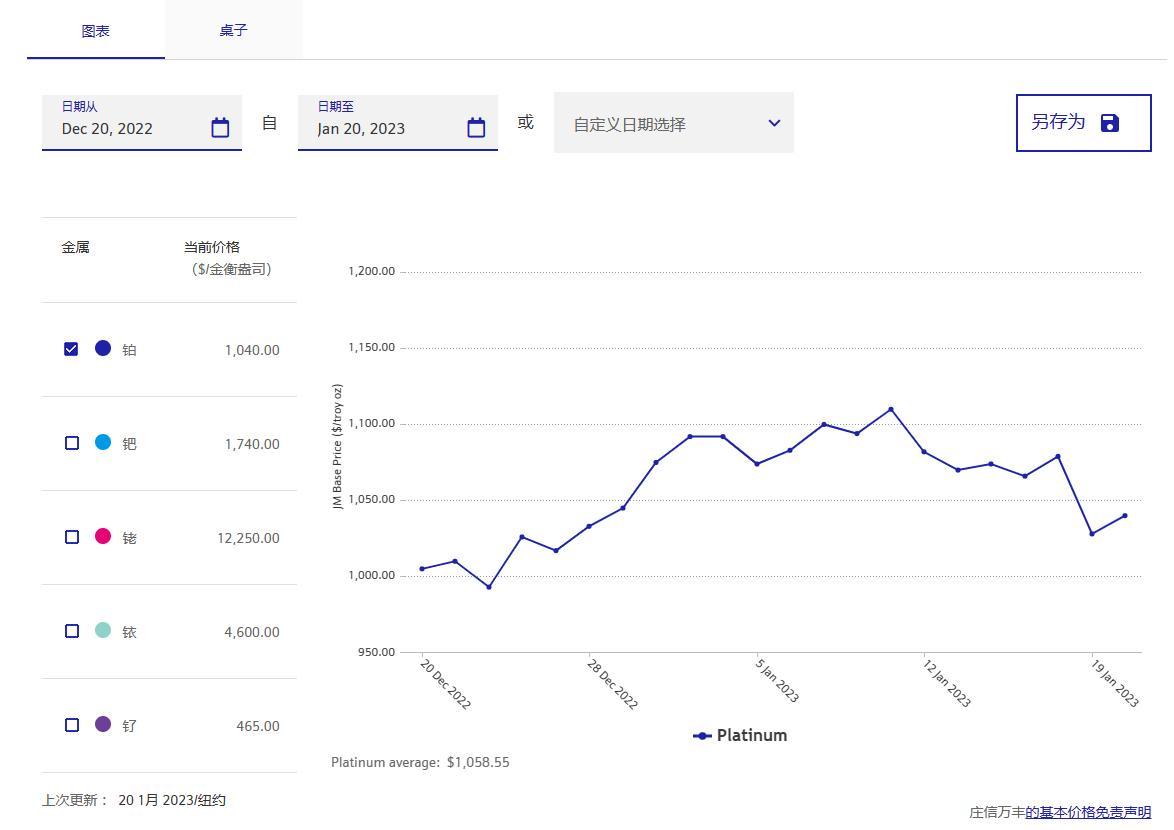Click the light blue 钯 color dot
This screenshot has width=1174, height=830.
(103, 442)
